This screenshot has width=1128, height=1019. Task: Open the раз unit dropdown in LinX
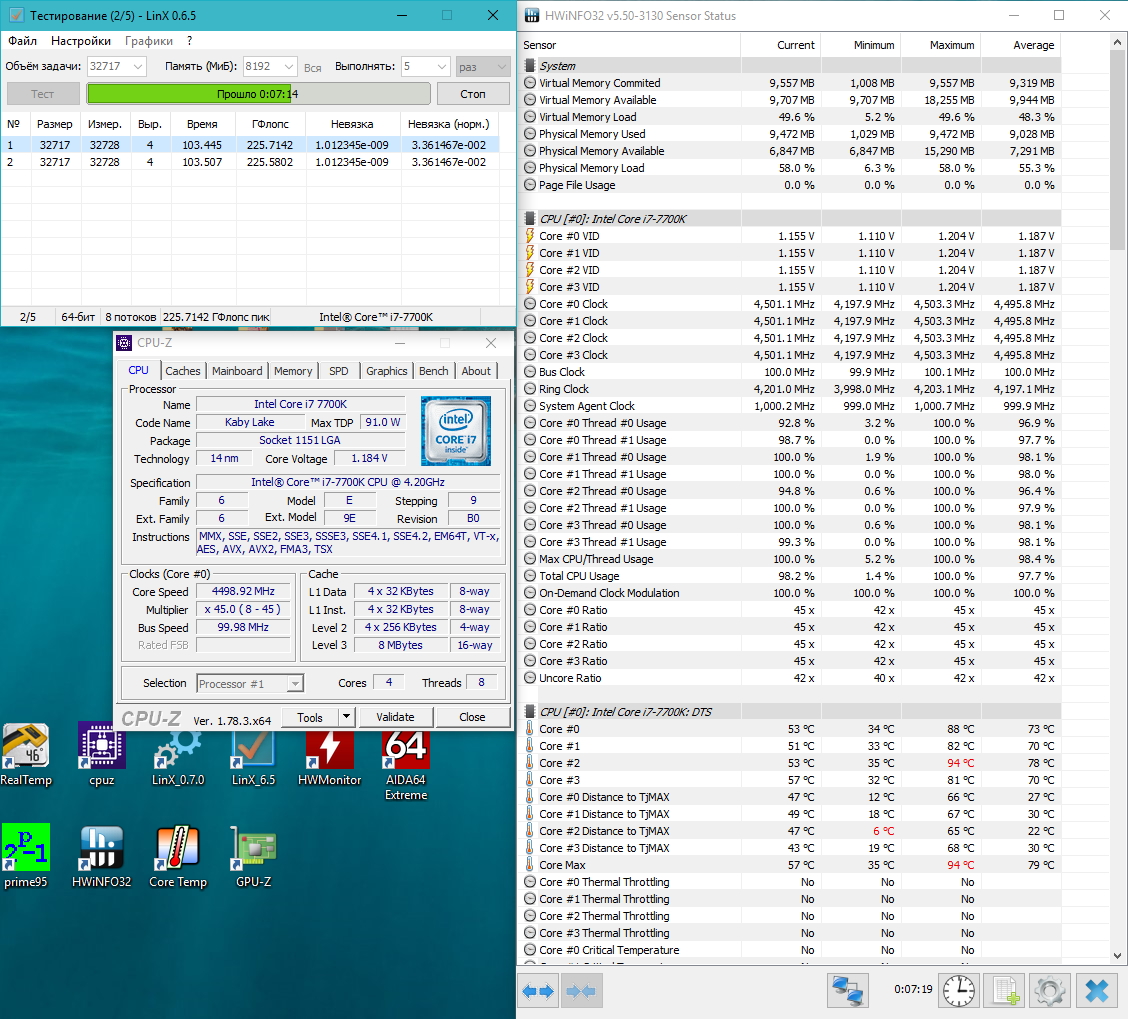click(x=483, y=66)
